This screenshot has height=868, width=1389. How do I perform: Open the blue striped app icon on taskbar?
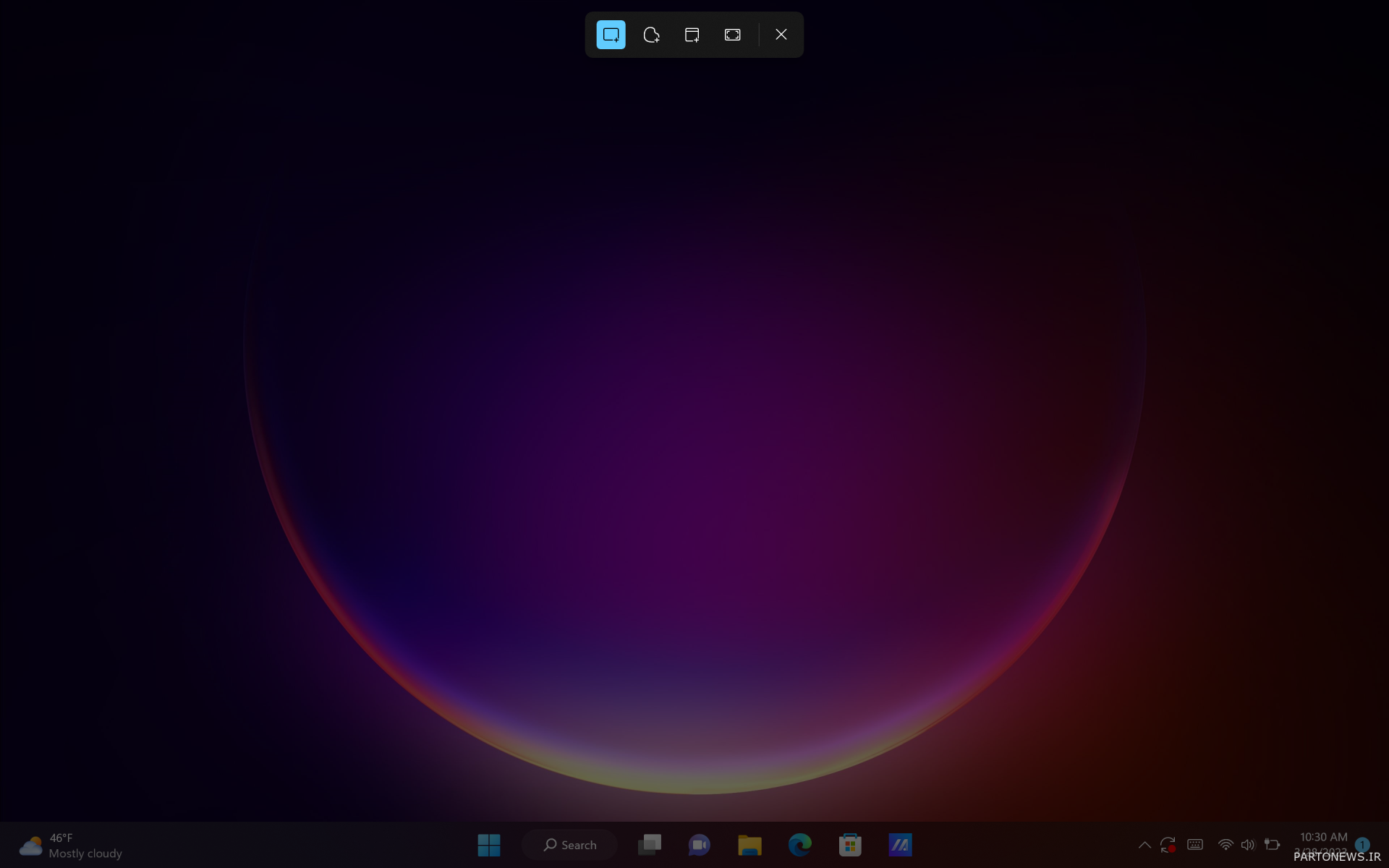point(900,845)
